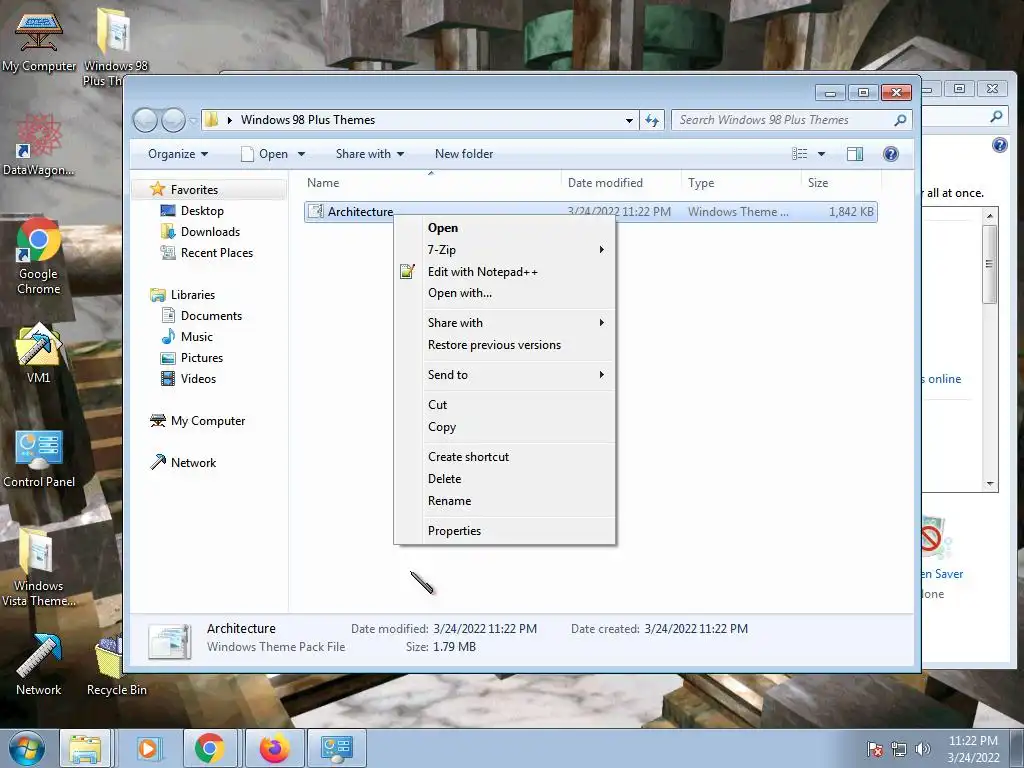The height and width of the screenshot is (768, 1024).
Task: Sort by the Name column header
Action: 431,183
